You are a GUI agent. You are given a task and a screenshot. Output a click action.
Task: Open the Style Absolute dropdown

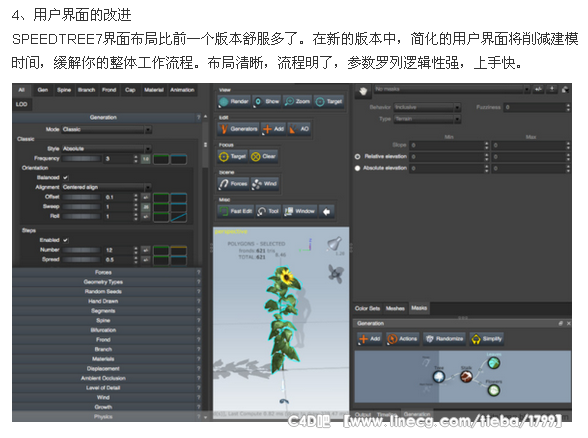[x=106, y=149]
